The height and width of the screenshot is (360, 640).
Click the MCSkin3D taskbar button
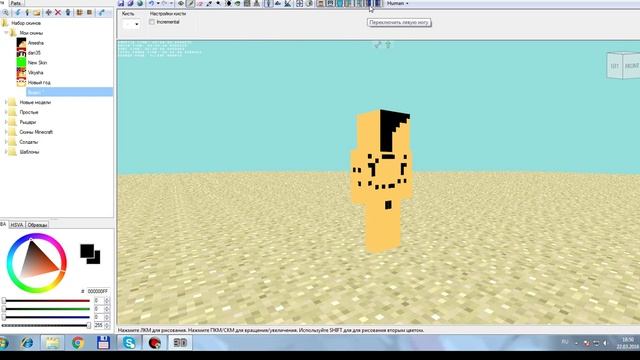click(x=180, y=342)
